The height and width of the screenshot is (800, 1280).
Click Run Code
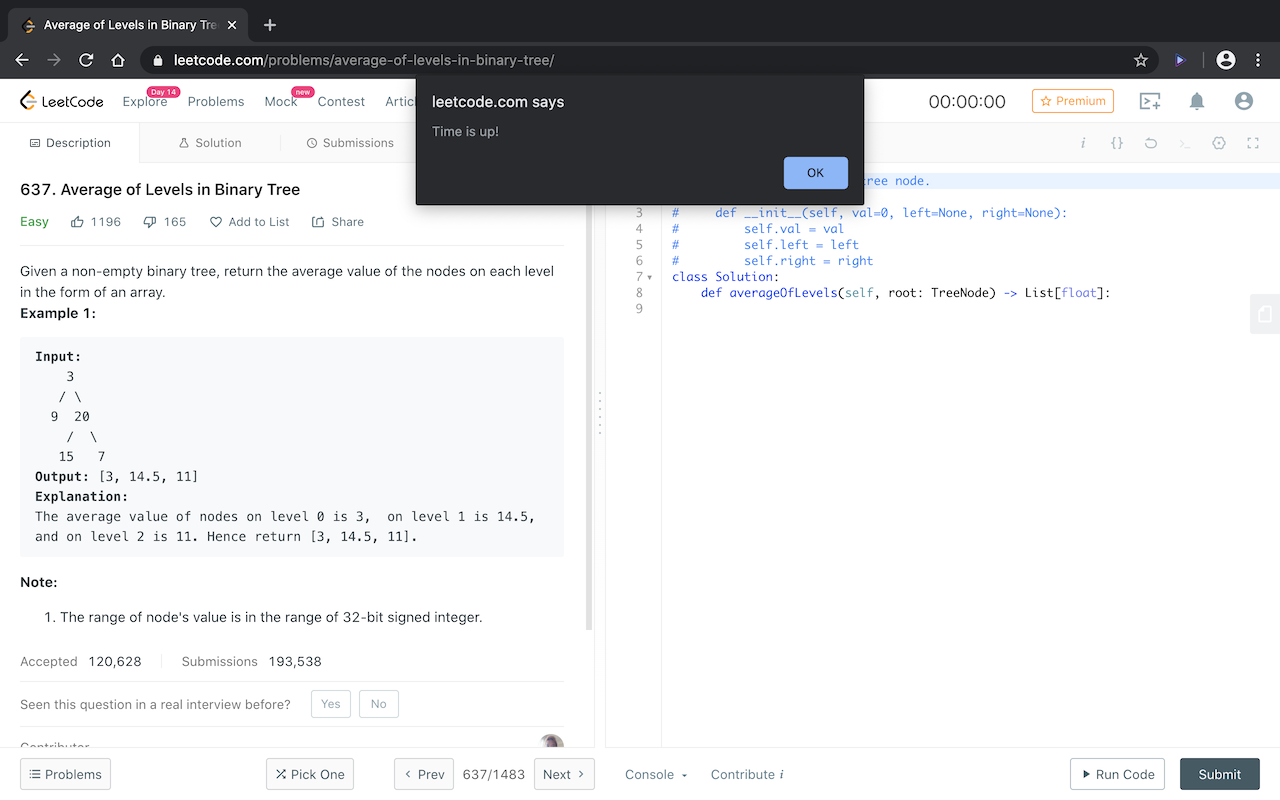click(x=1118, y=774)
